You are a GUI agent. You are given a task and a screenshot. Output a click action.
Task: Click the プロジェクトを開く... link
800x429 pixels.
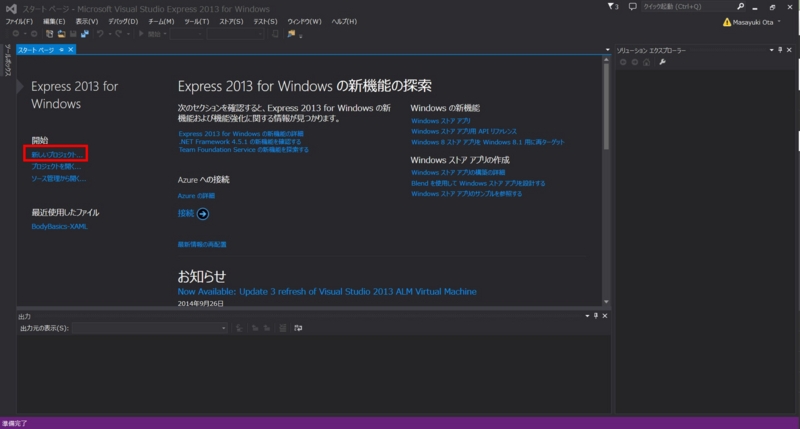[x=56, y=166]
